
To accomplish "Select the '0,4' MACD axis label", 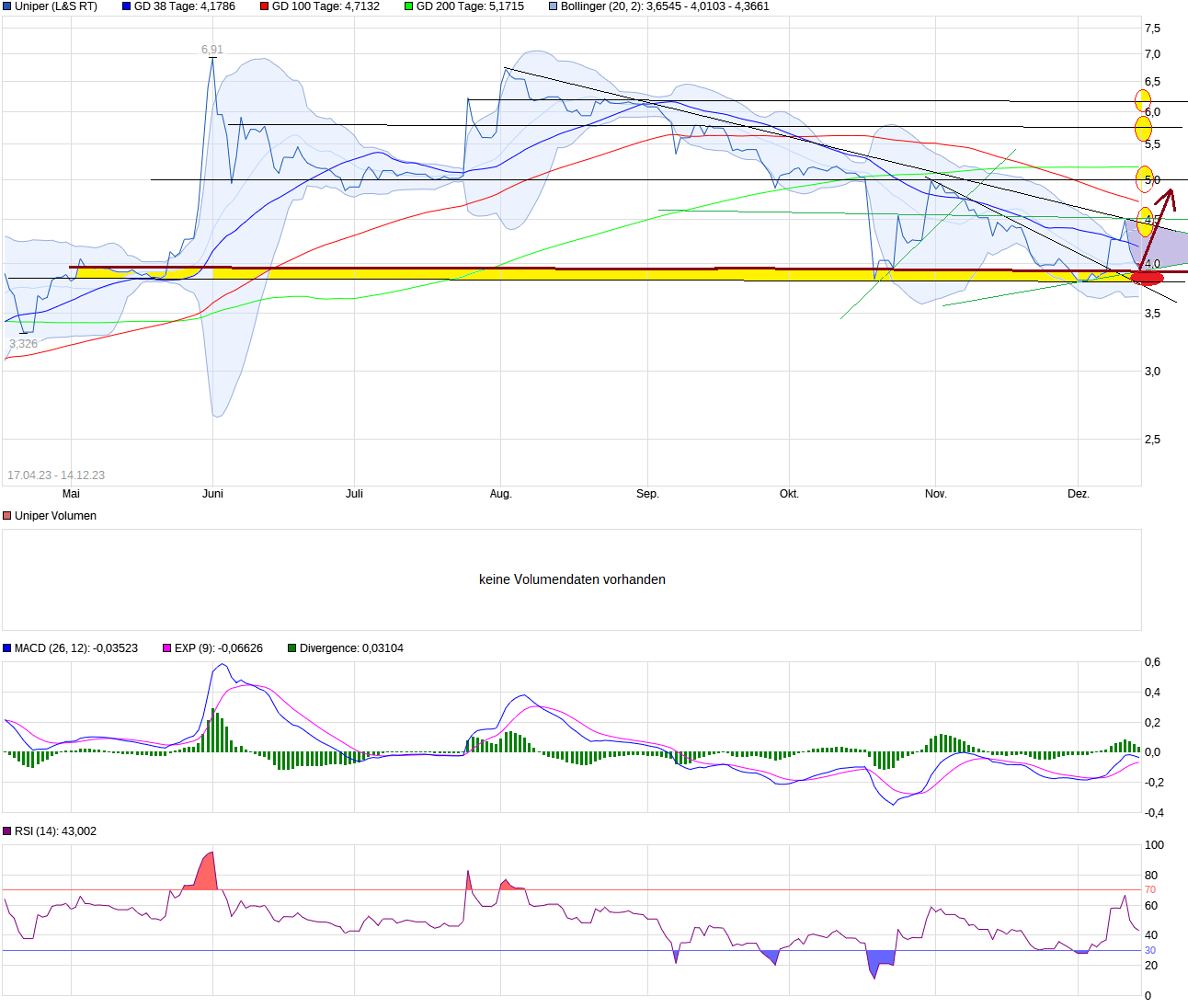I will [x=1152, y=693].
